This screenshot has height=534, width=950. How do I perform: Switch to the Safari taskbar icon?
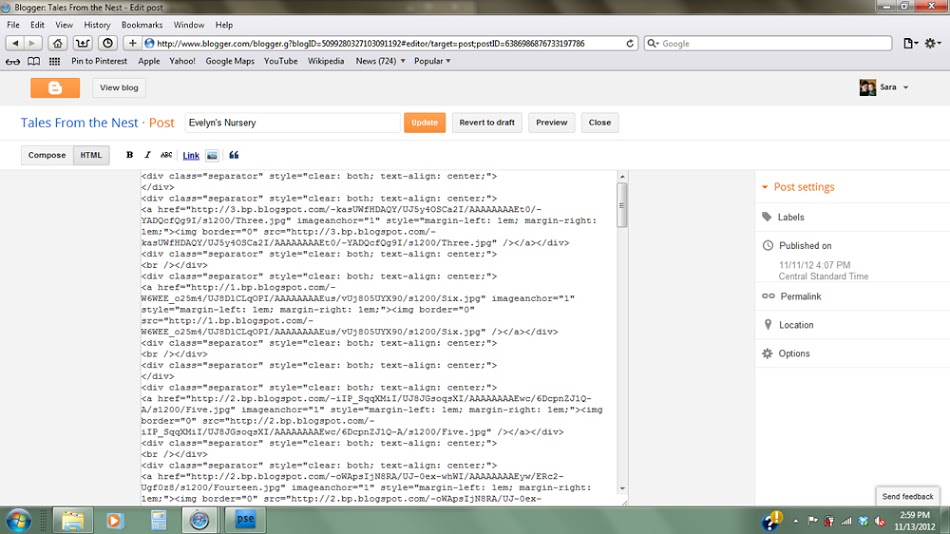[x=199, y=521]
